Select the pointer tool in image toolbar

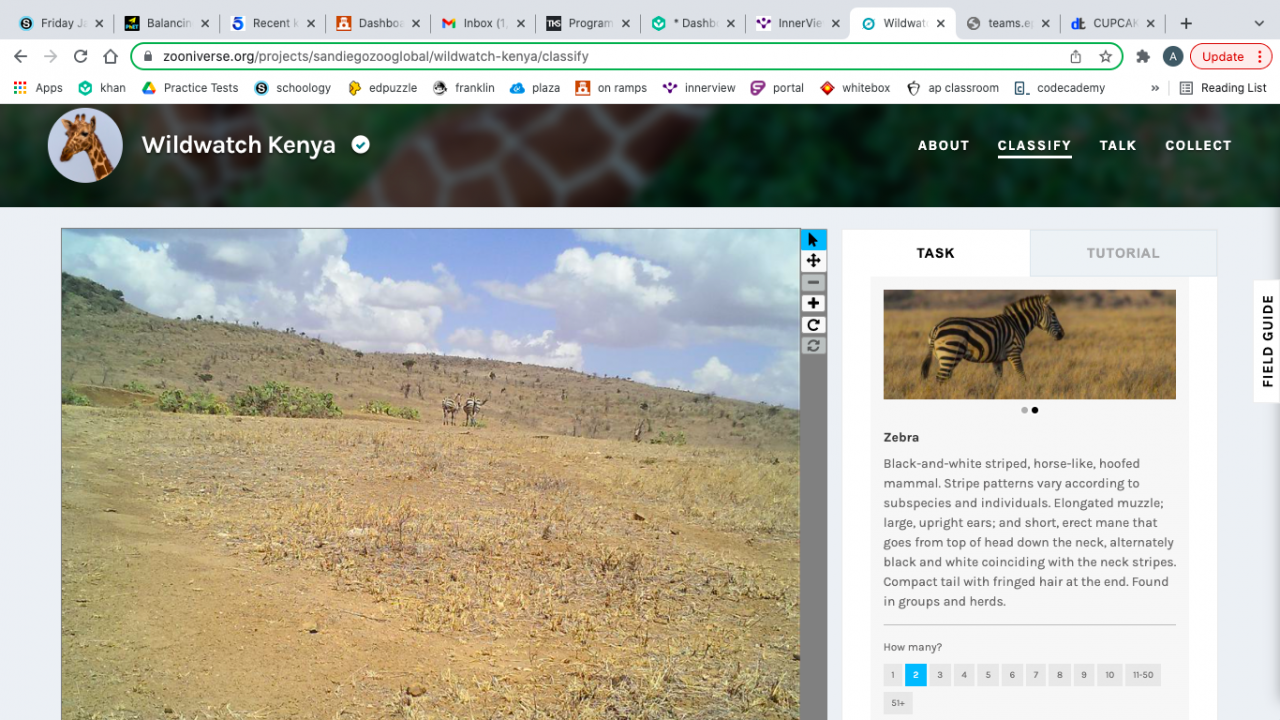(813, 240)
